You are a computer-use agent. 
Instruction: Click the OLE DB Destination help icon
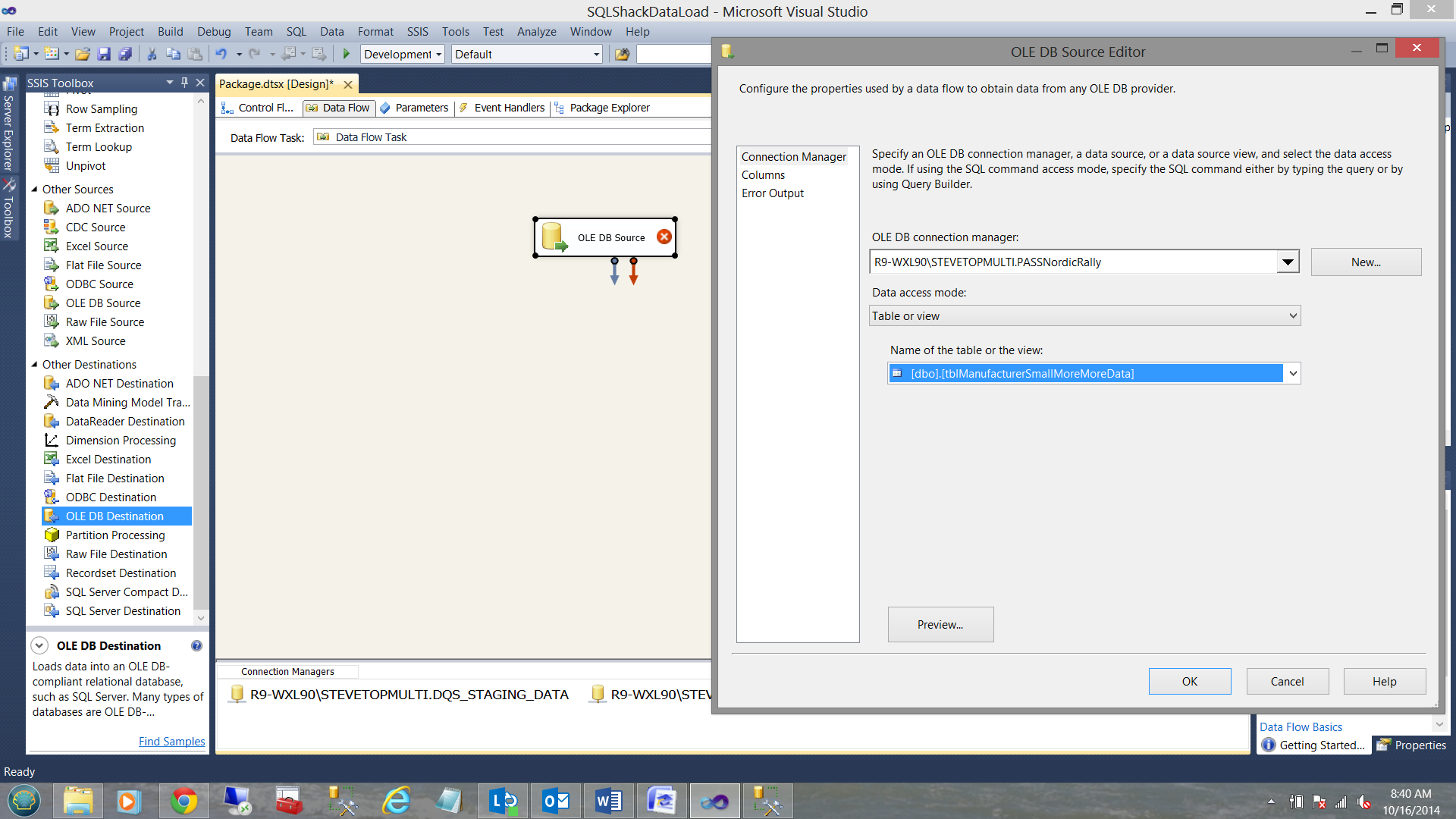pyautogui.click(x=196, y=646)
